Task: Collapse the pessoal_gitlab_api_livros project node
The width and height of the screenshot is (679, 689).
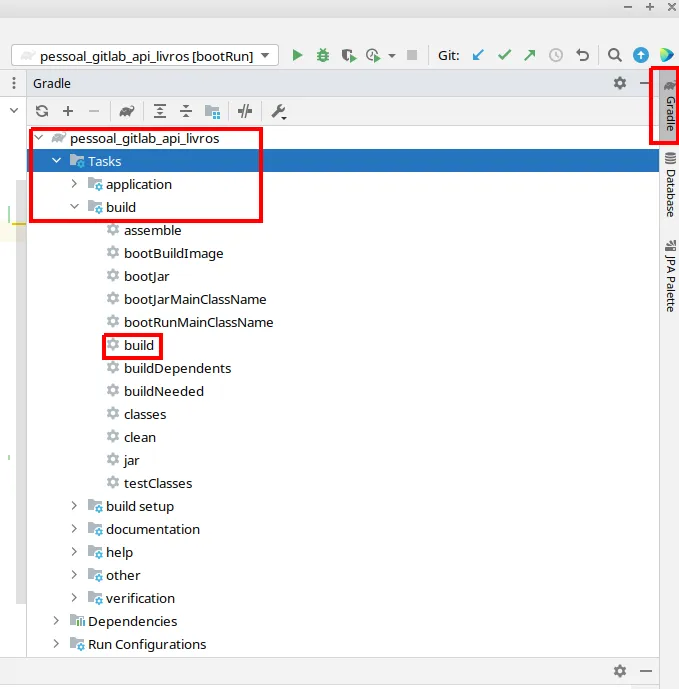Action: pyautogui.click(x=39, y=138)
